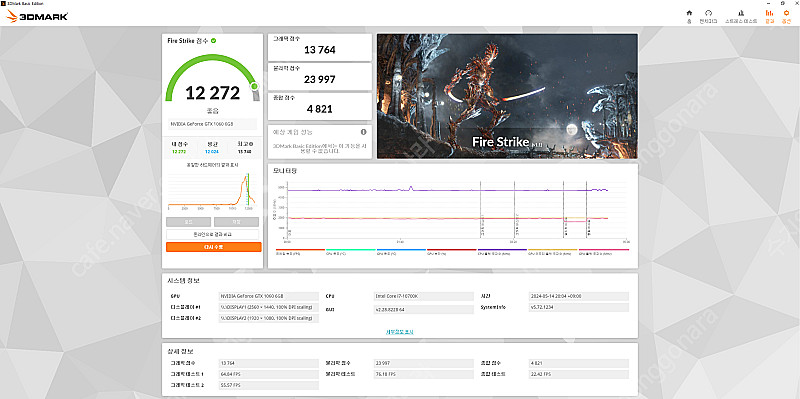Toggle the blue GPU temperature legend

(401, 252)
